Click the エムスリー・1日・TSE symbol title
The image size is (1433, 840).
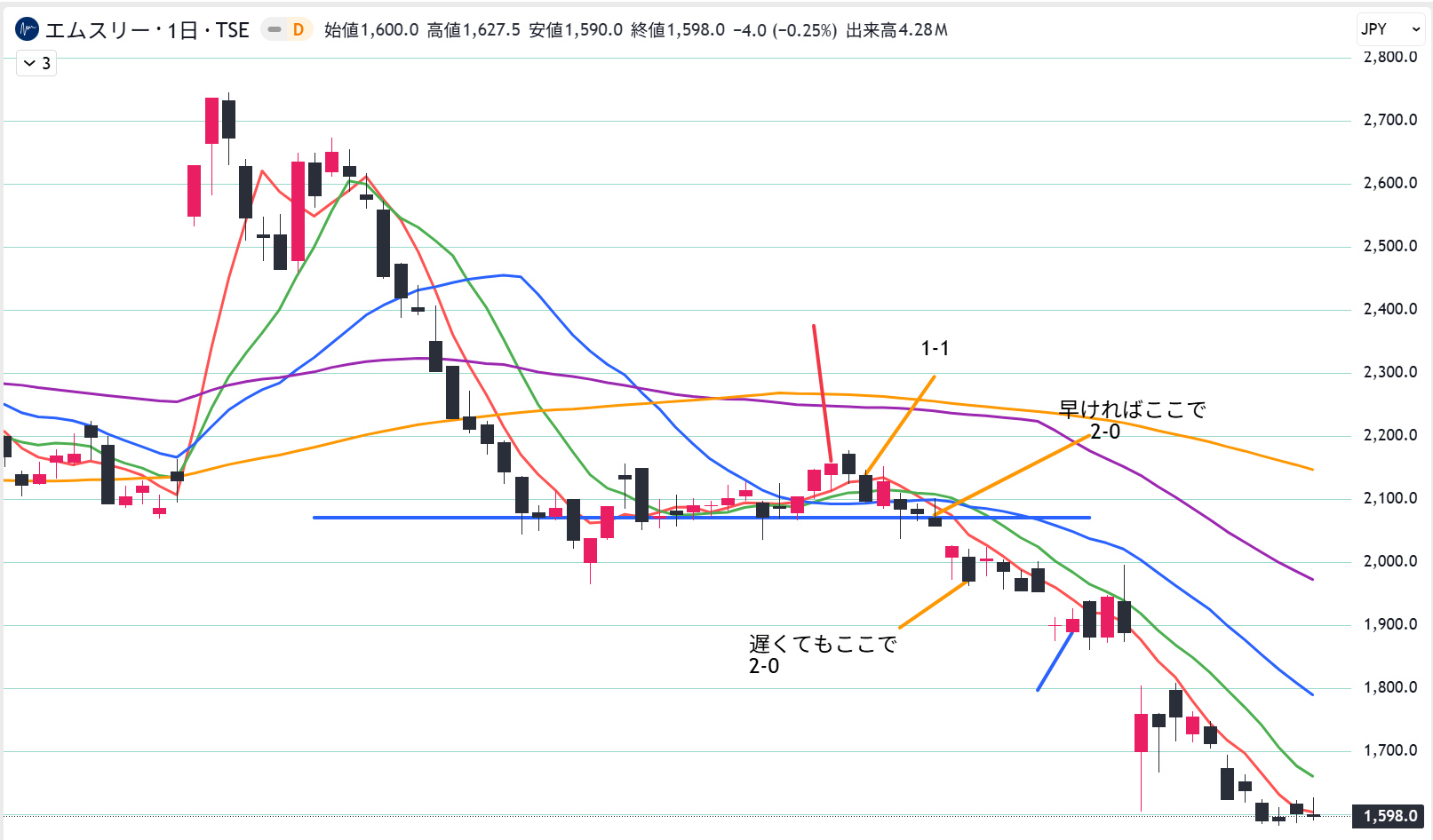pos(147,30)
